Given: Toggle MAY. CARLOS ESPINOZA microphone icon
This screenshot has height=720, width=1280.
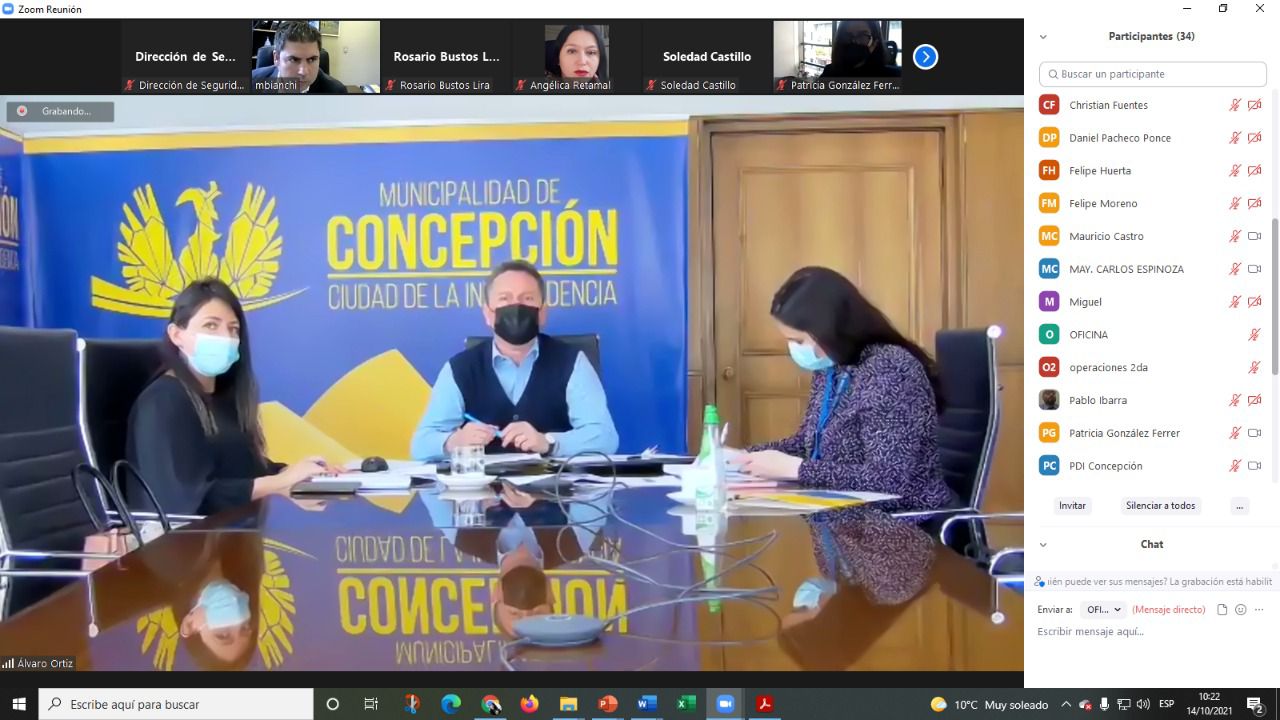Looking at the screenshot, I should pyautogui.click(x=1235, y=269).
